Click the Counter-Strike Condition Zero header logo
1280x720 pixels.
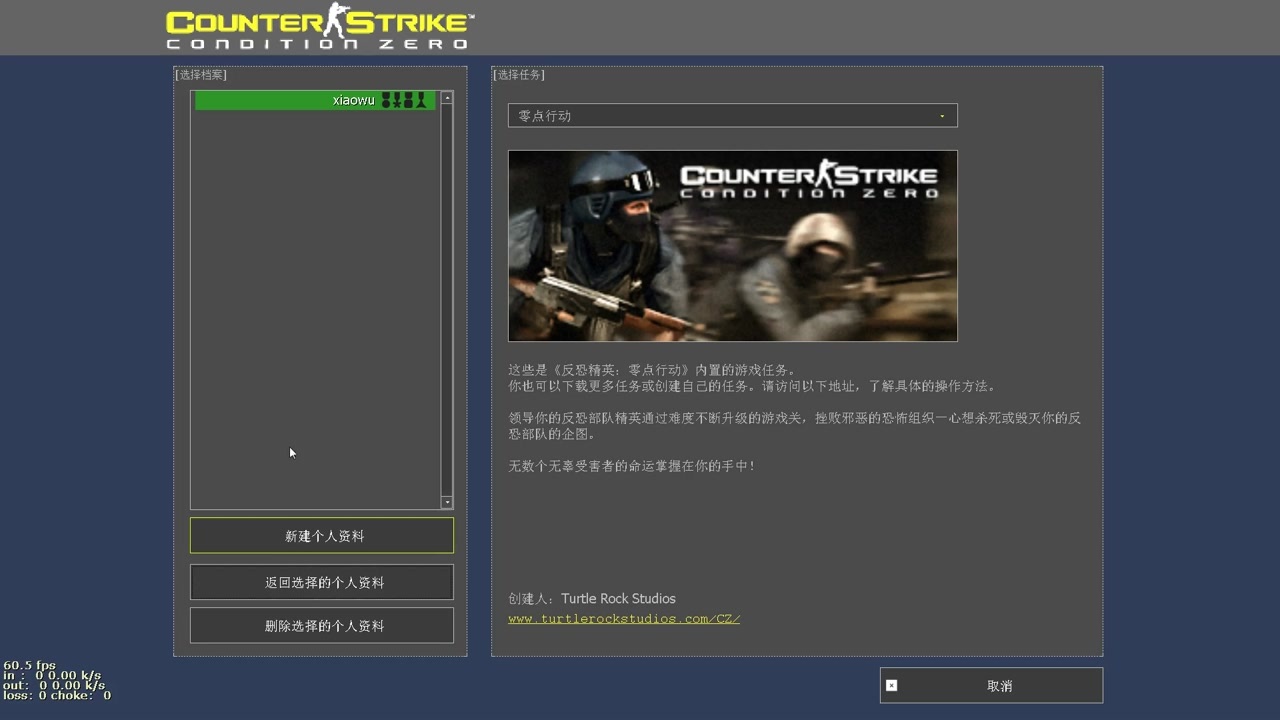[x=320, y=27]
